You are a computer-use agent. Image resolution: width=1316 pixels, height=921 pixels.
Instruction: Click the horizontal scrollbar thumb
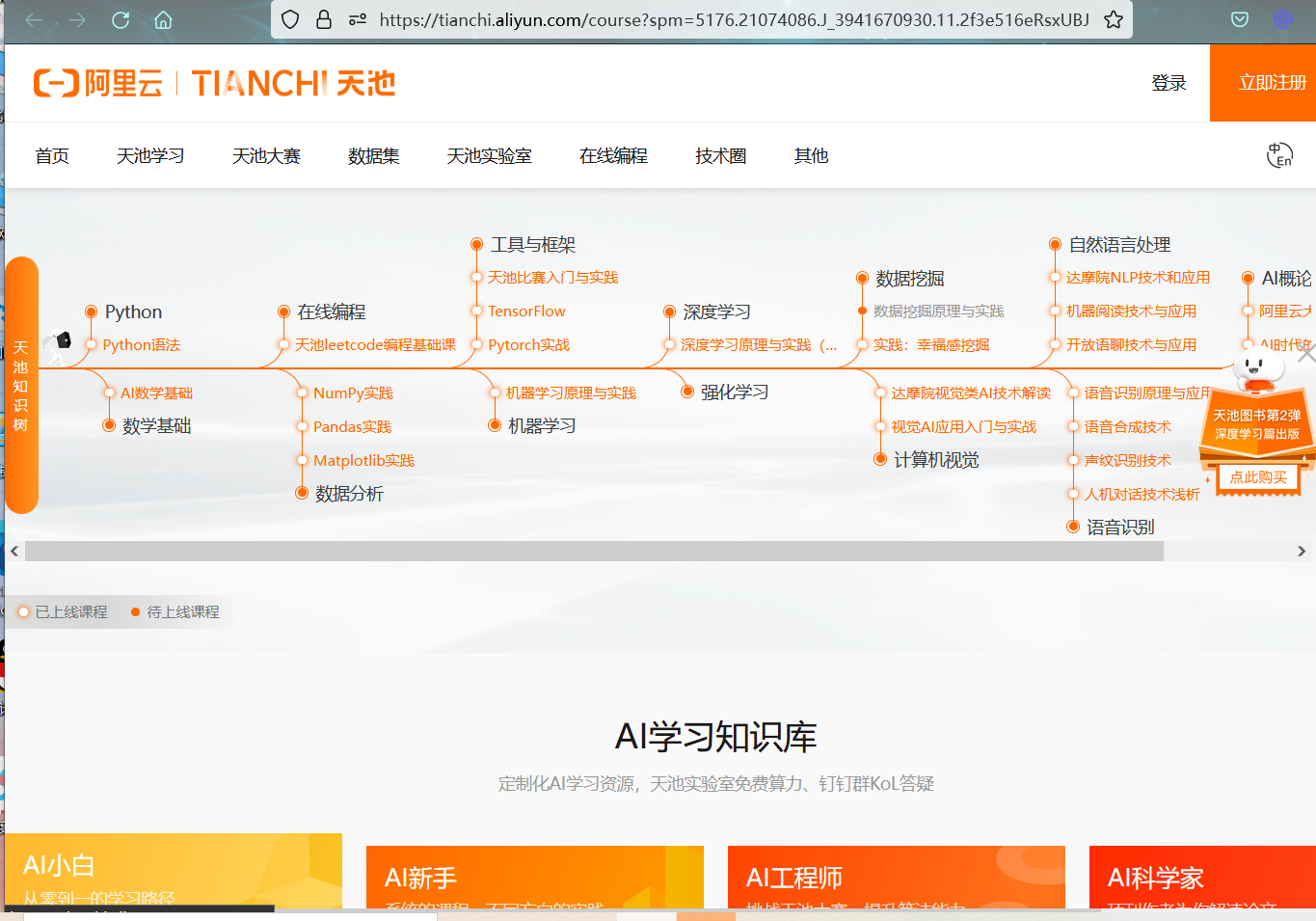[x=594, y=551]
